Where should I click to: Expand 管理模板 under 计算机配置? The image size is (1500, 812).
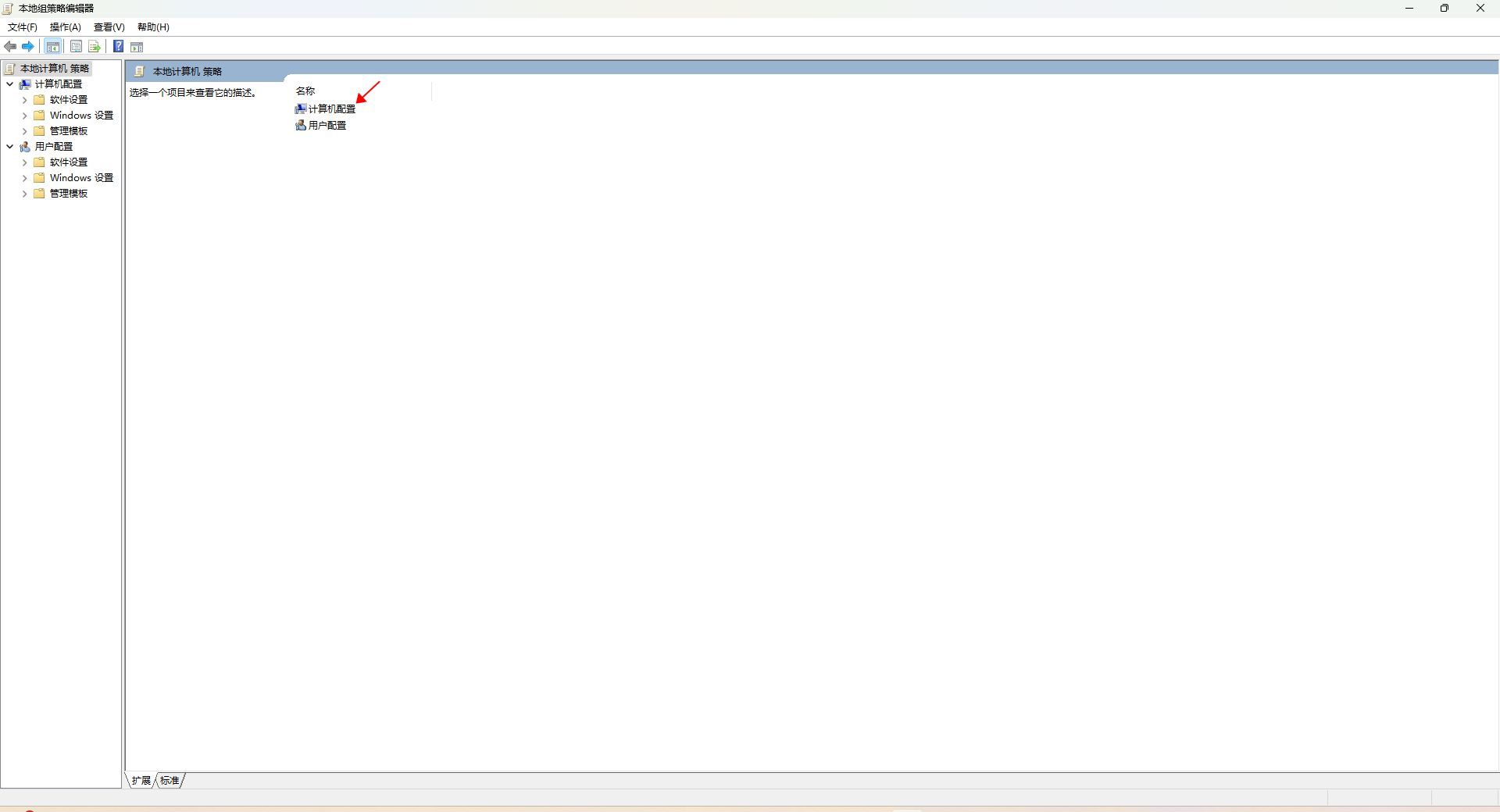(x=24, y=131)
